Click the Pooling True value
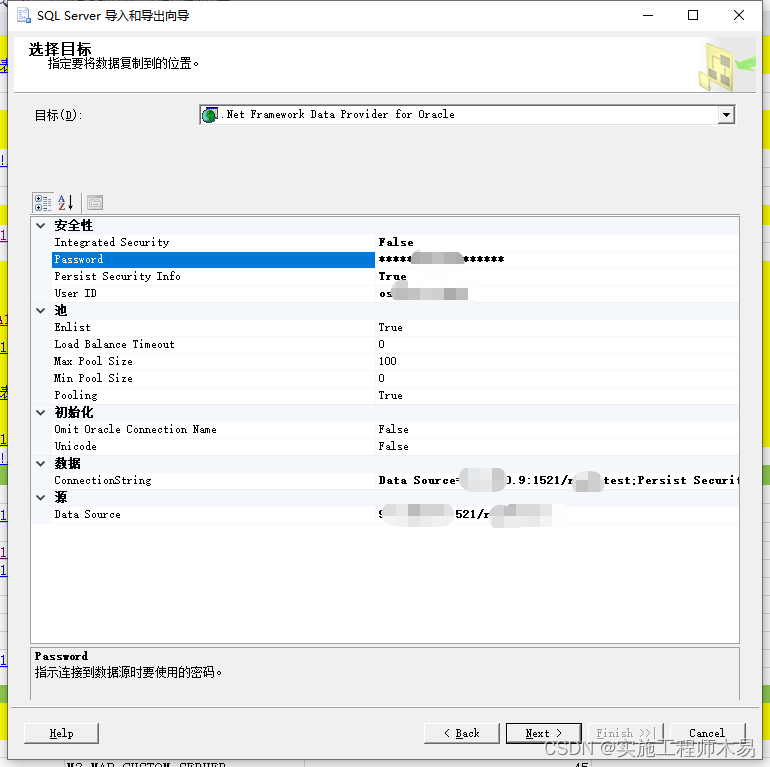This screenshot has height=767, width=770. coord(557,395)
